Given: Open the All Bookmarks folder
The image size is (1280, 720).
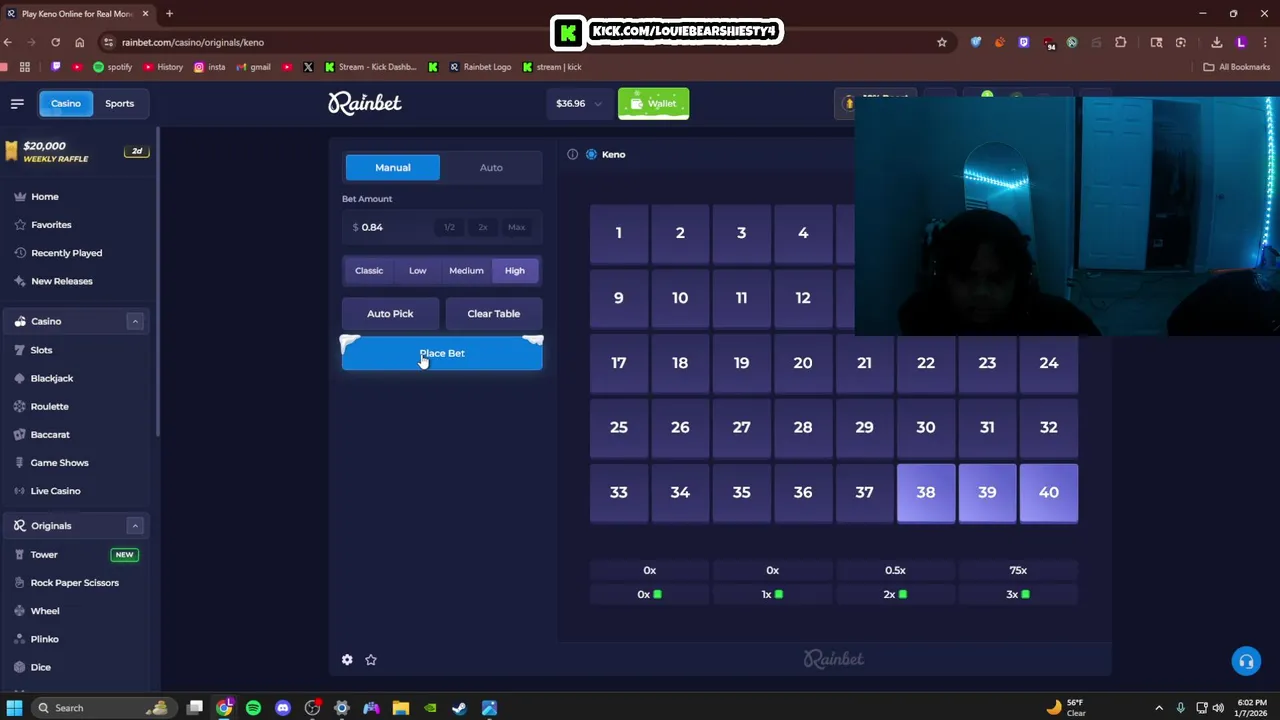Looking at the screenshot, I should click(1236, 67).
